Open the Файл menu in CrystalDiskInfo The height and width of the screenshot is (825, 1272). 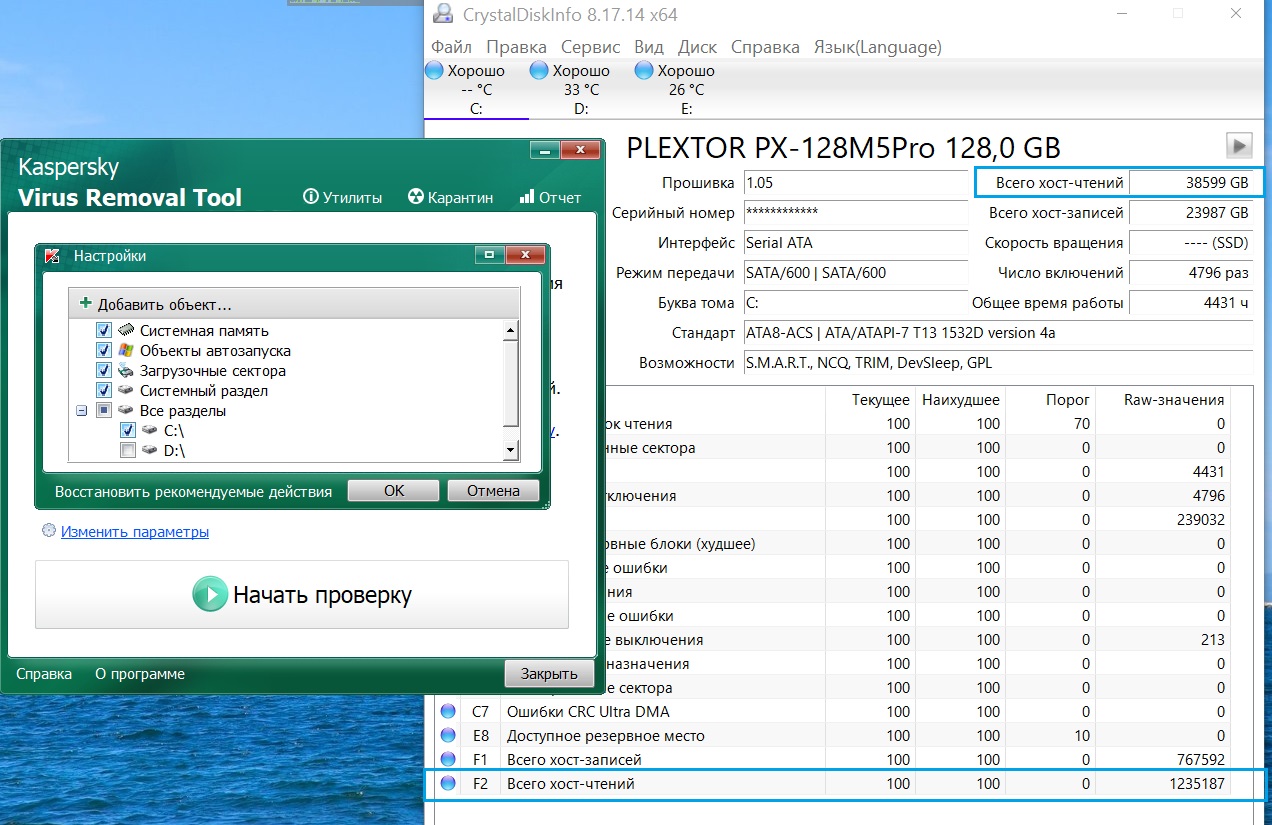pos(452,47)
